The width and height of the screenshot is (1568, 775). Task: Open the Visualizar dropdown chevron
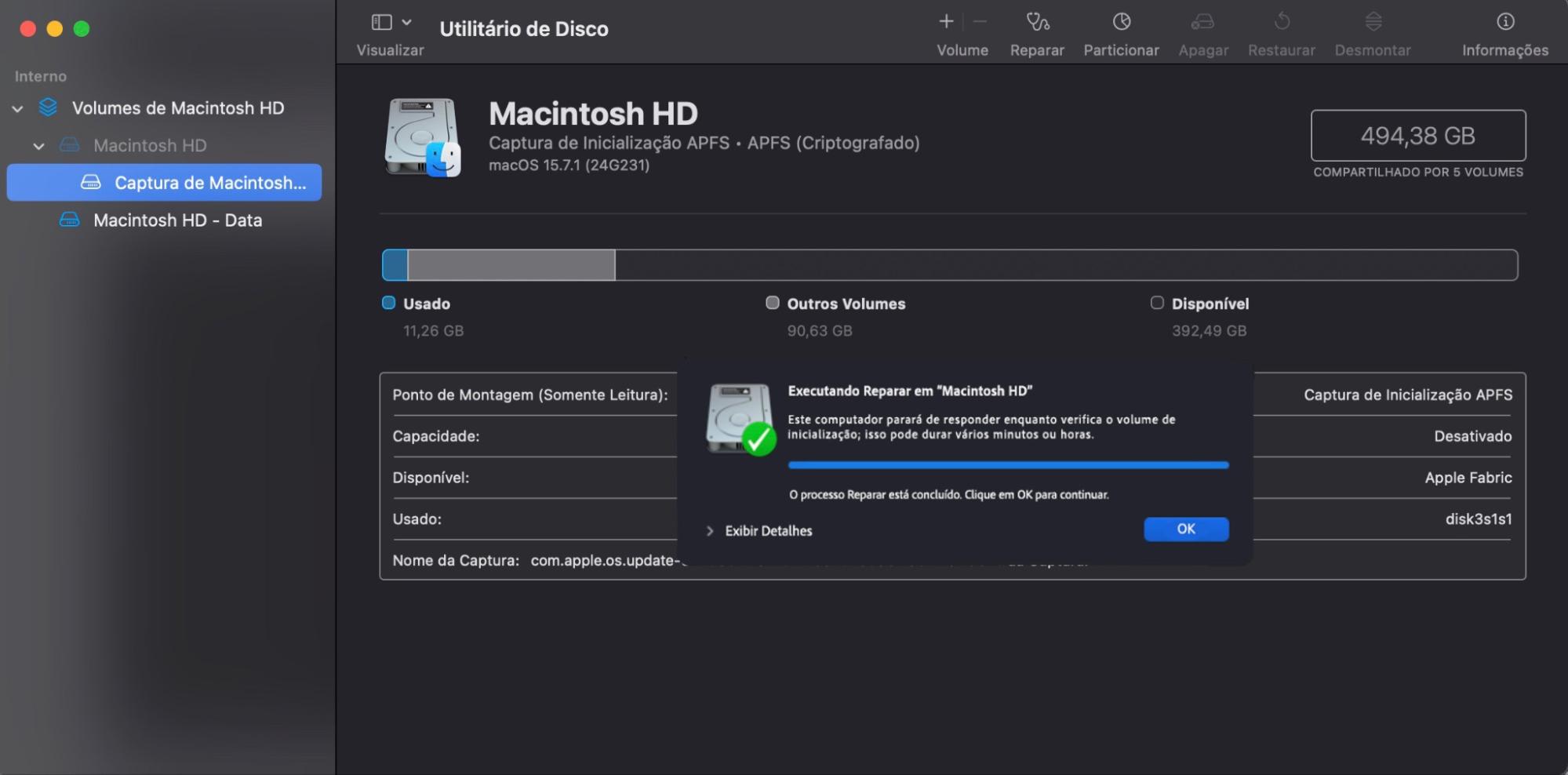pyautogui.click(x=406, y=21)
